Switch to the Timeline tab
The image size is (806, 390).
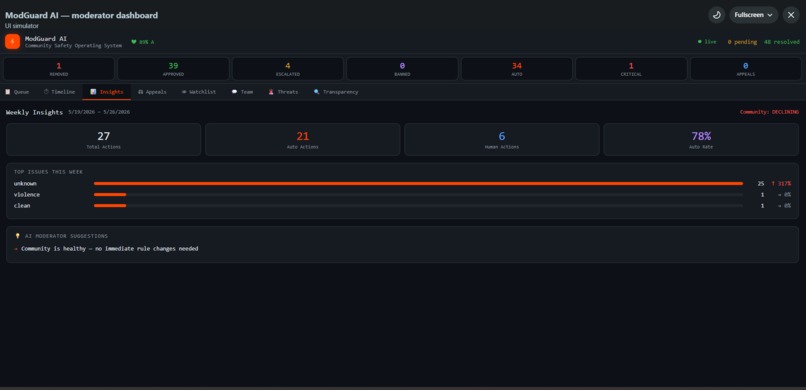59,92
